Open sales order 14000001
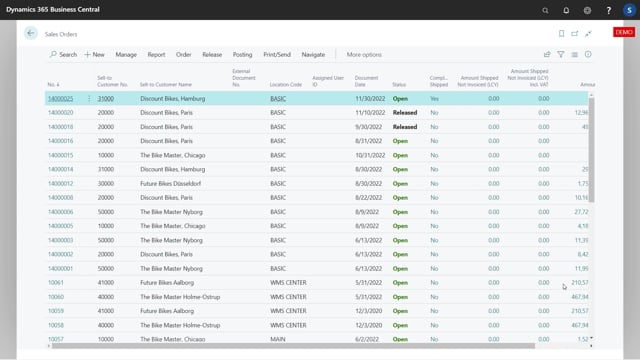The width and height of the screenshot is (640, 360). click(60, 268)
